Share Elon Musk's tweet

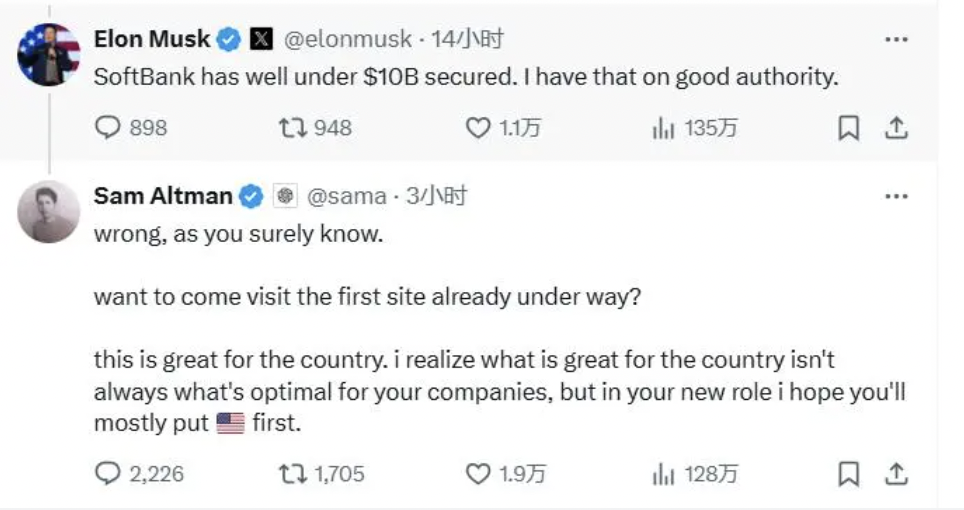point(897,128)
